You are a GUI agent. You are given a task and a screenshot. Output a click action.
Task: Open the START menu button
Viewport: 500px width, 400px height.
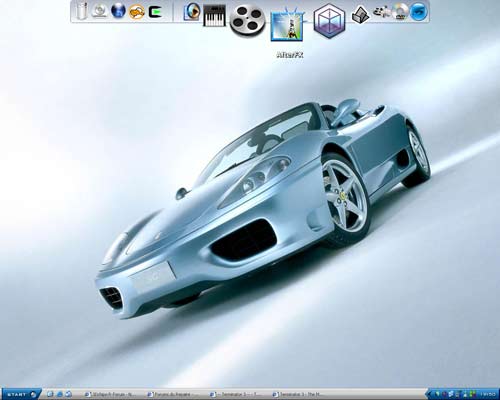pos(21,394)
